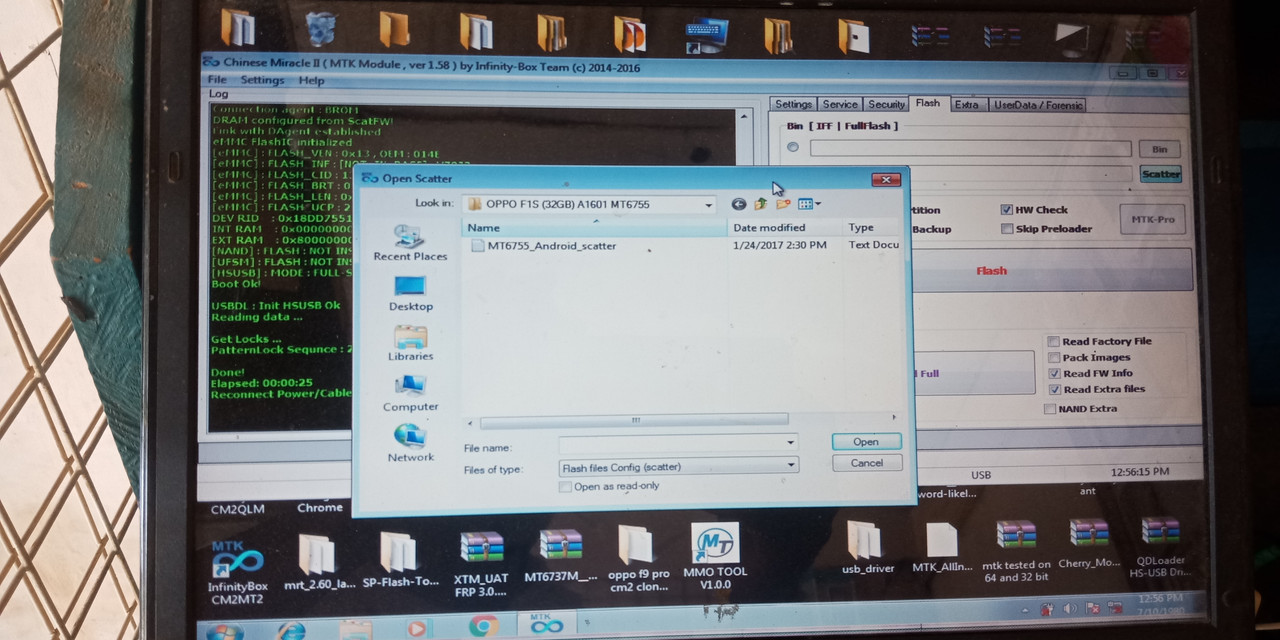Open the QDLoader HS-USB Driver archive
The height and width of the screenshot is (640, 1280).
[1159, 548]
